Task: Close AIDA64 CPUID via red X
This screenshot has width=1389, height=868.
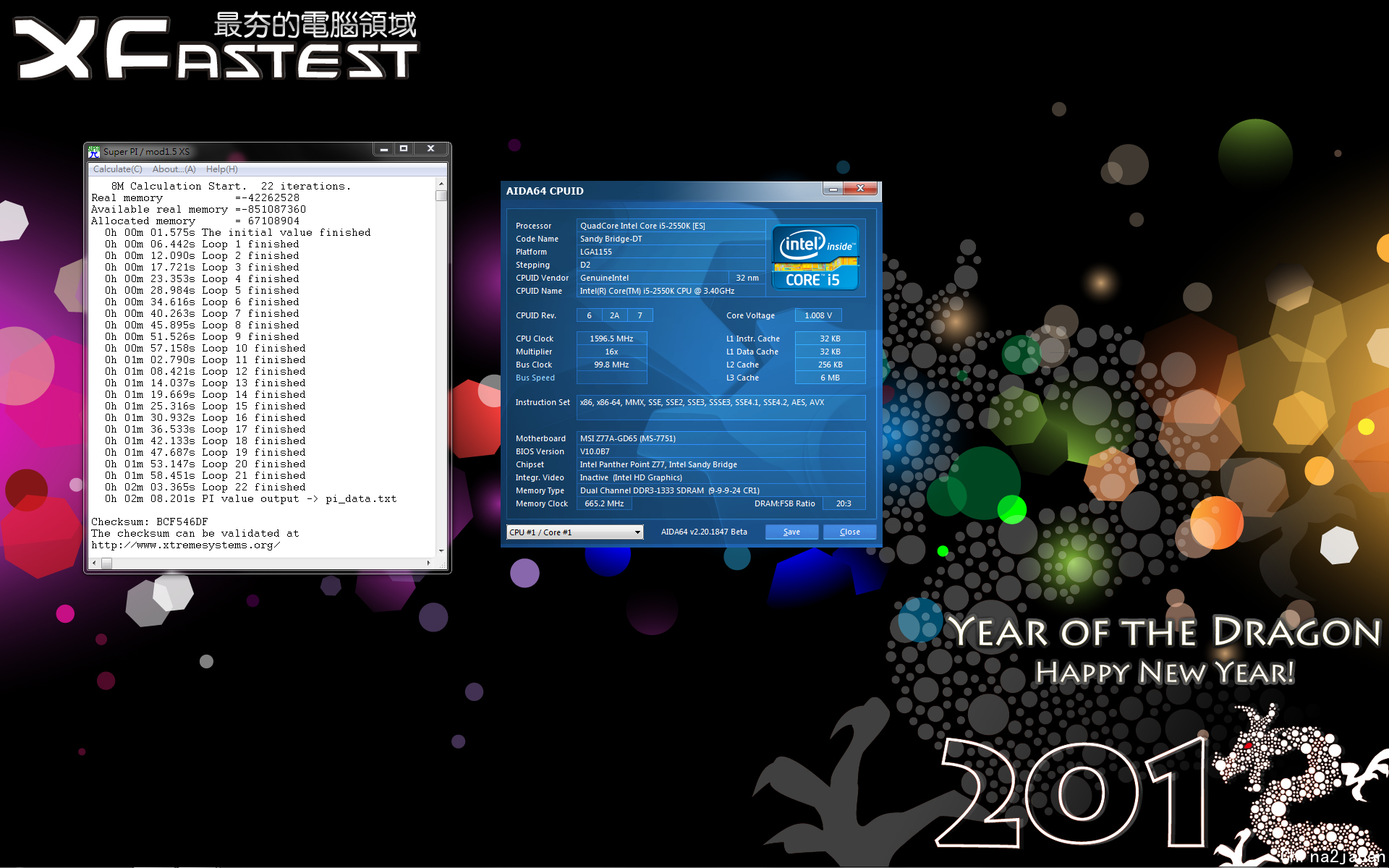Action: pos(861,189)
